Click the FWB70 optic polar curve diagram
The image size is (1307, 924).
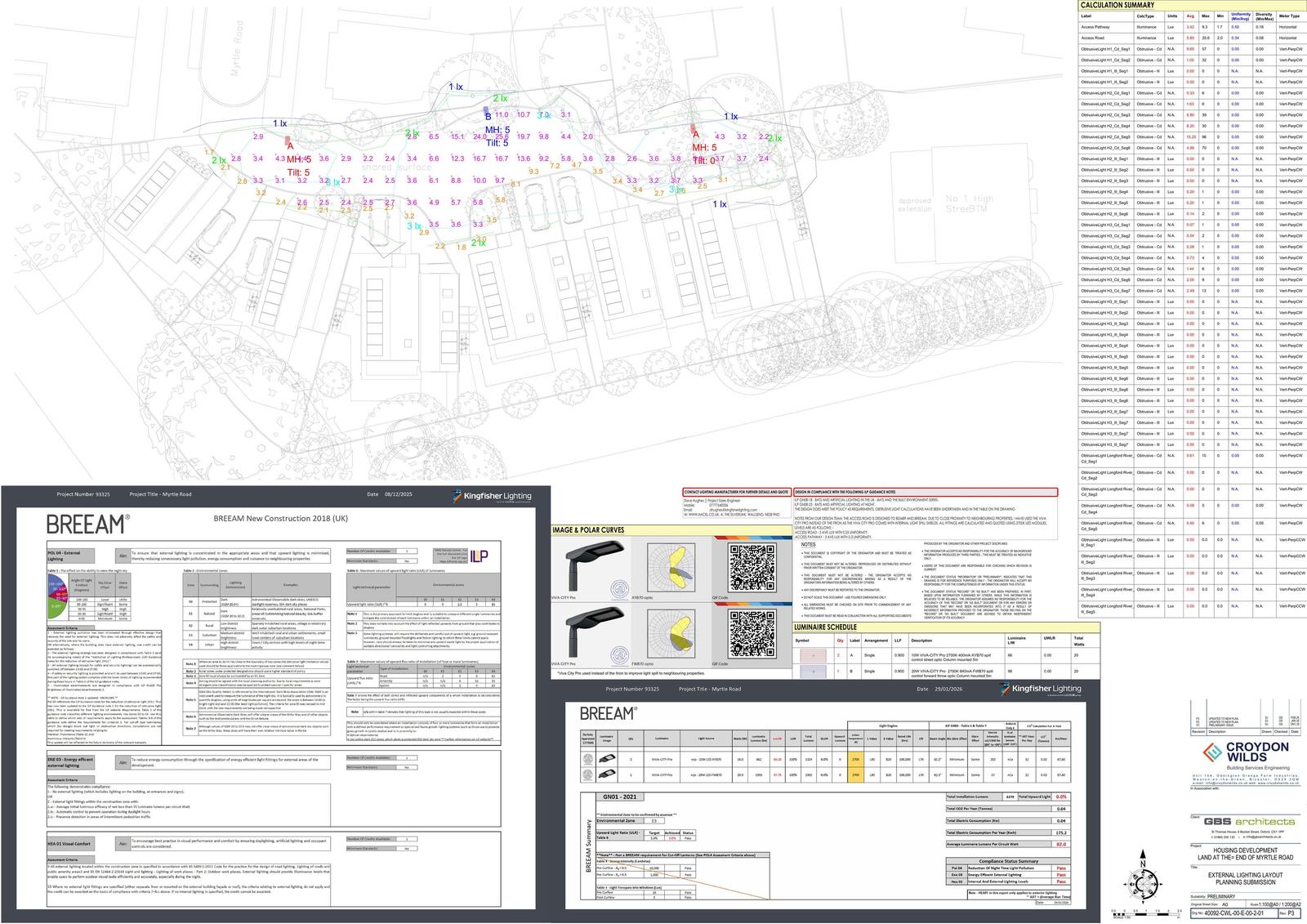[671, 634]
